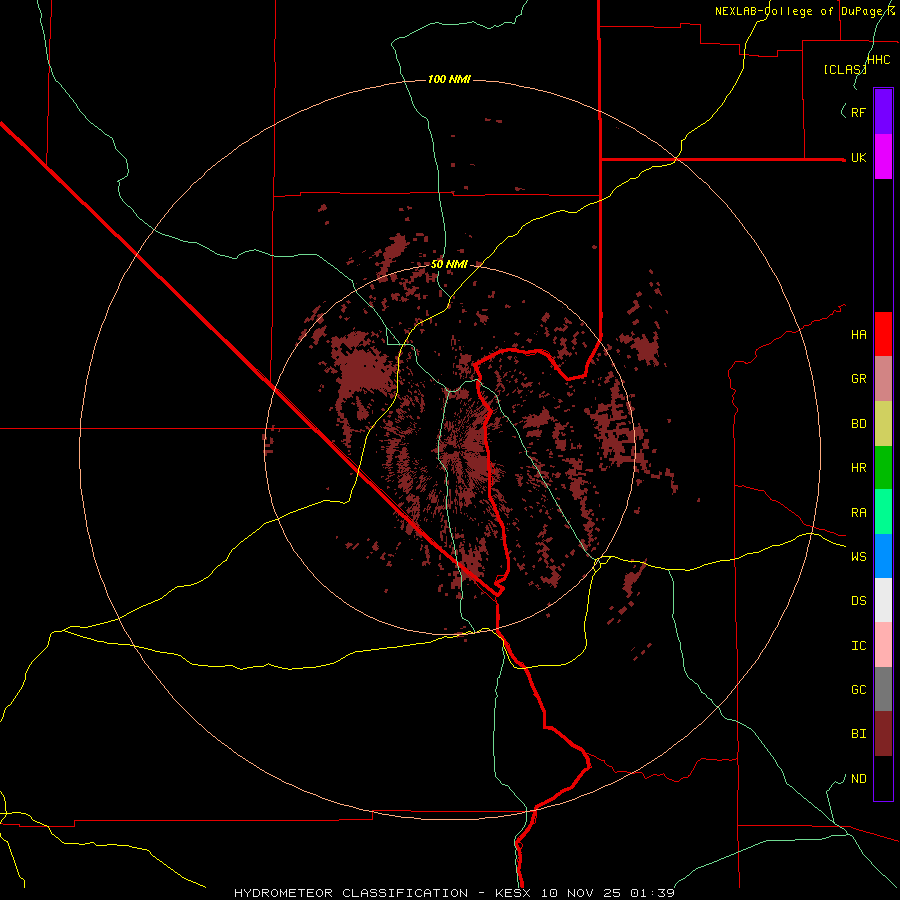Pick the WS blue legend swatch
The height and width of the screenshot is (900, 900).
pos(883,556)
